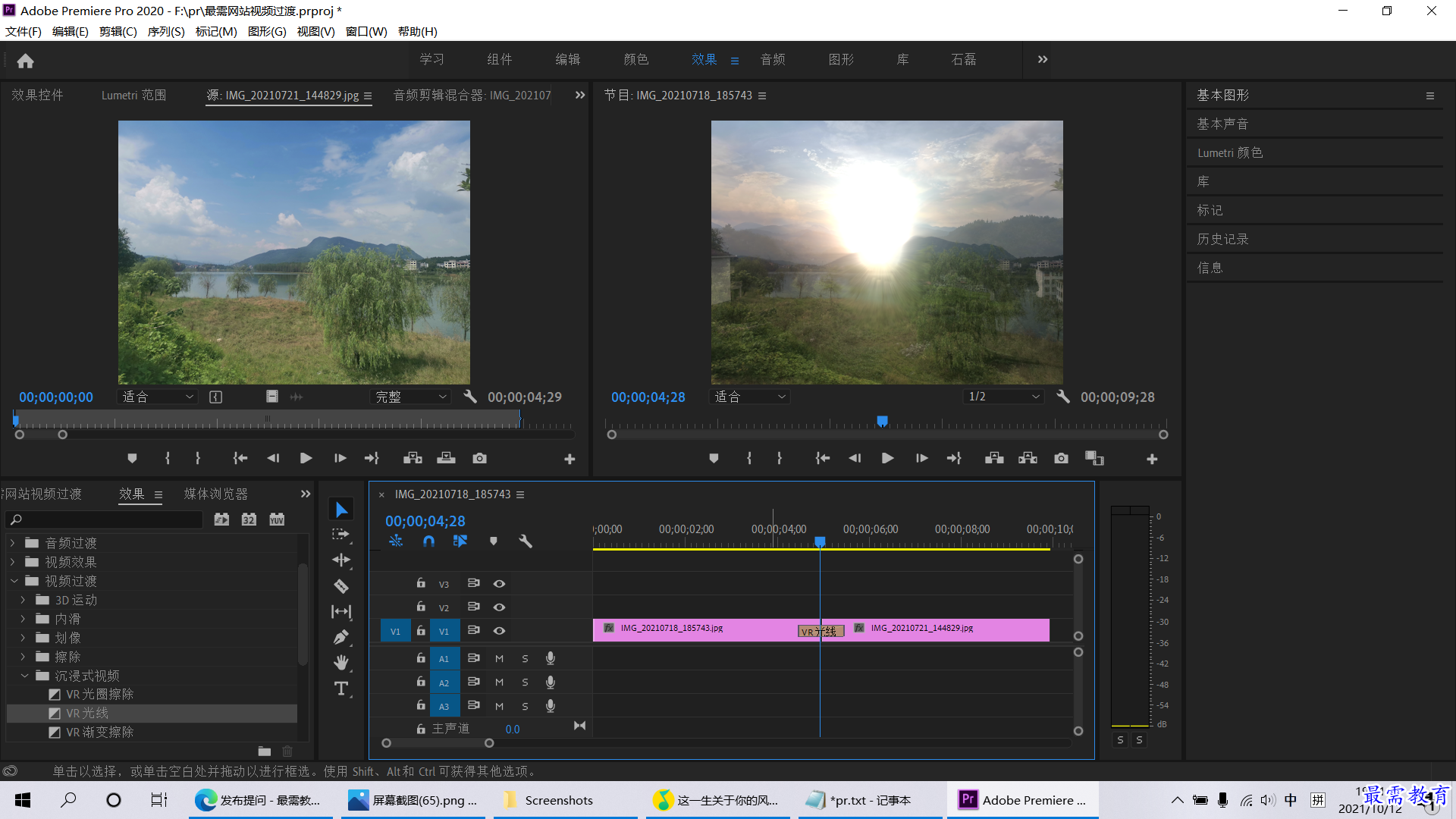Screen dimensions: 1456x819
Task: Toggle nest sequence insert mode
Action: (x=396, y=541)
